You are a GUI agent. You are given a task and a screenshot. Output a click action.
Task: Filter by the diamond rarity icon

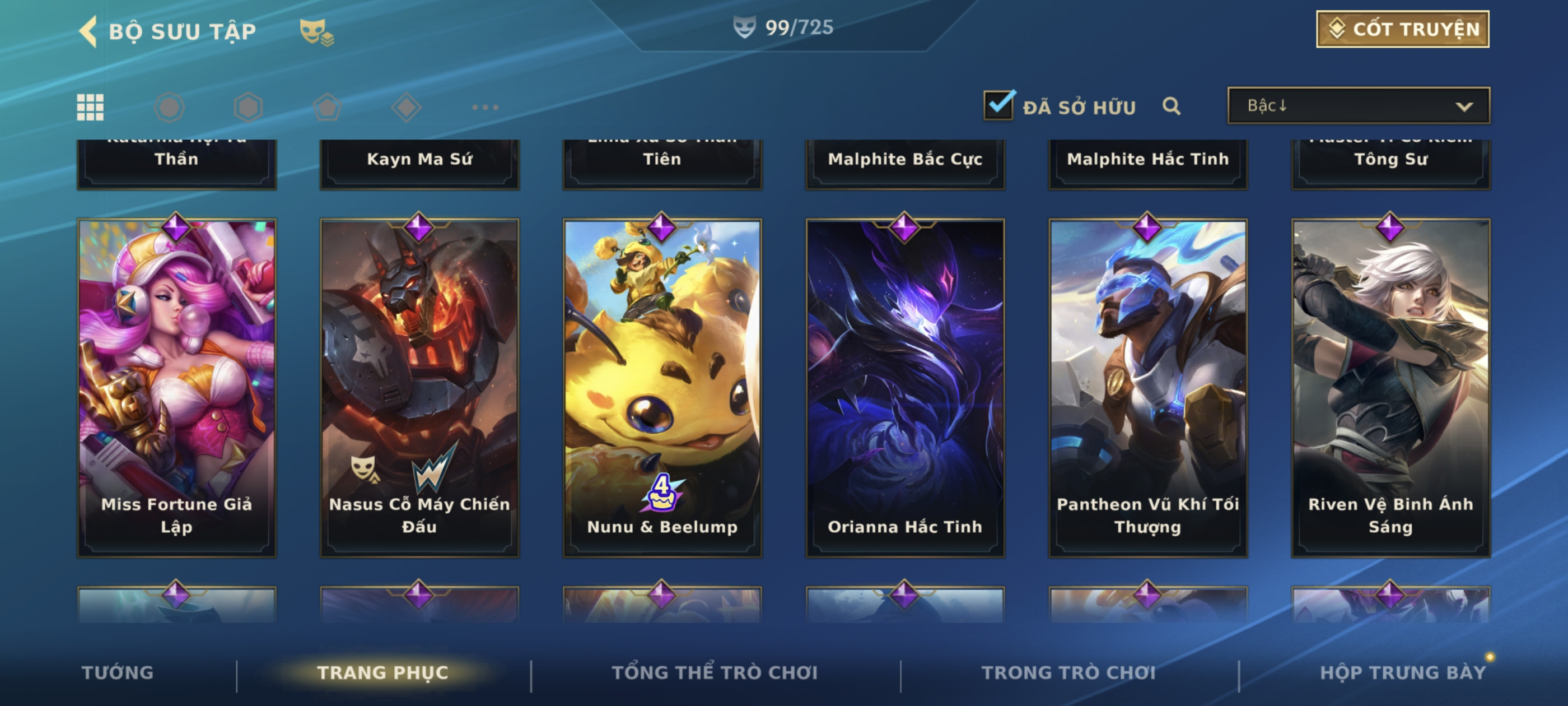(x=407, y=107)
